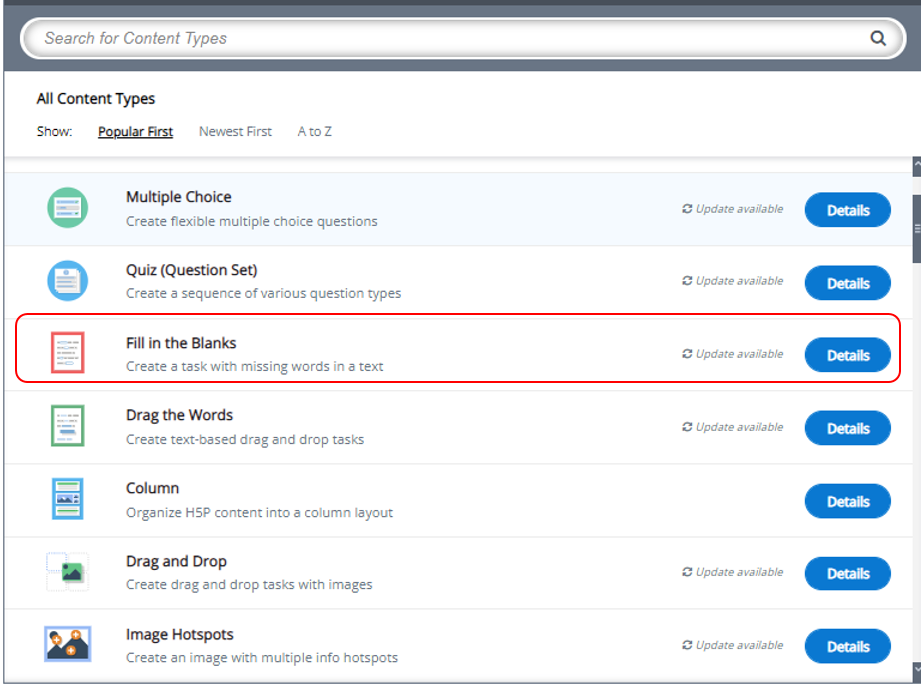Click the magnifying glass search icon

(x=878, y=38)
